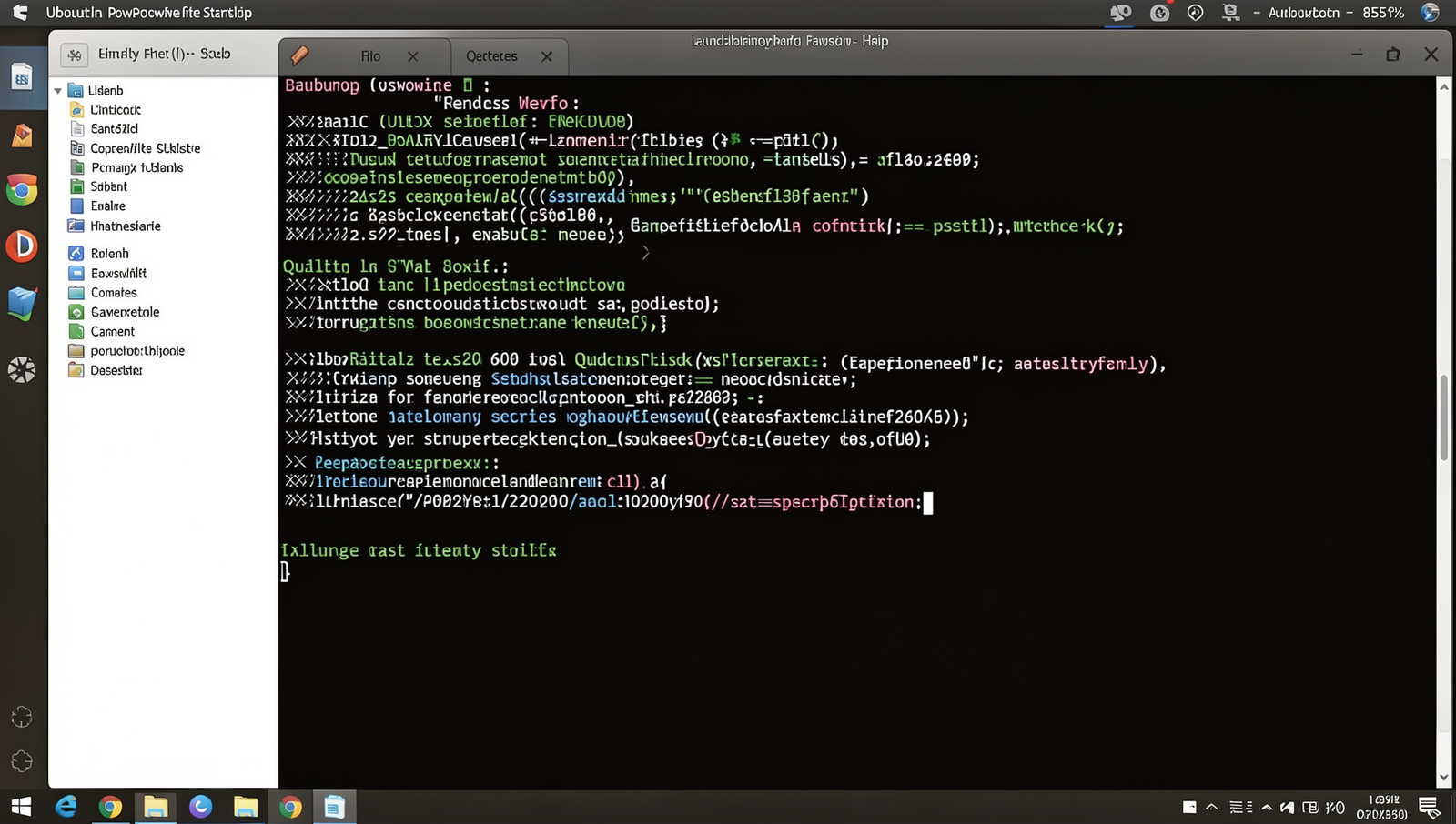Open blue circular C app in taskbar
1456x824 pixels.
coord(200,807)
